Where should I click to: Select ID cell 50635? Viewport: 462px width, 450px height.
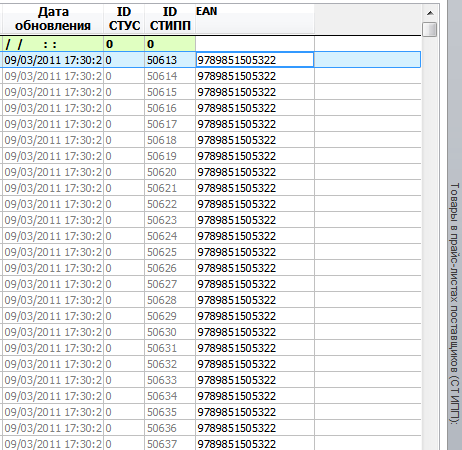point(170,412)
